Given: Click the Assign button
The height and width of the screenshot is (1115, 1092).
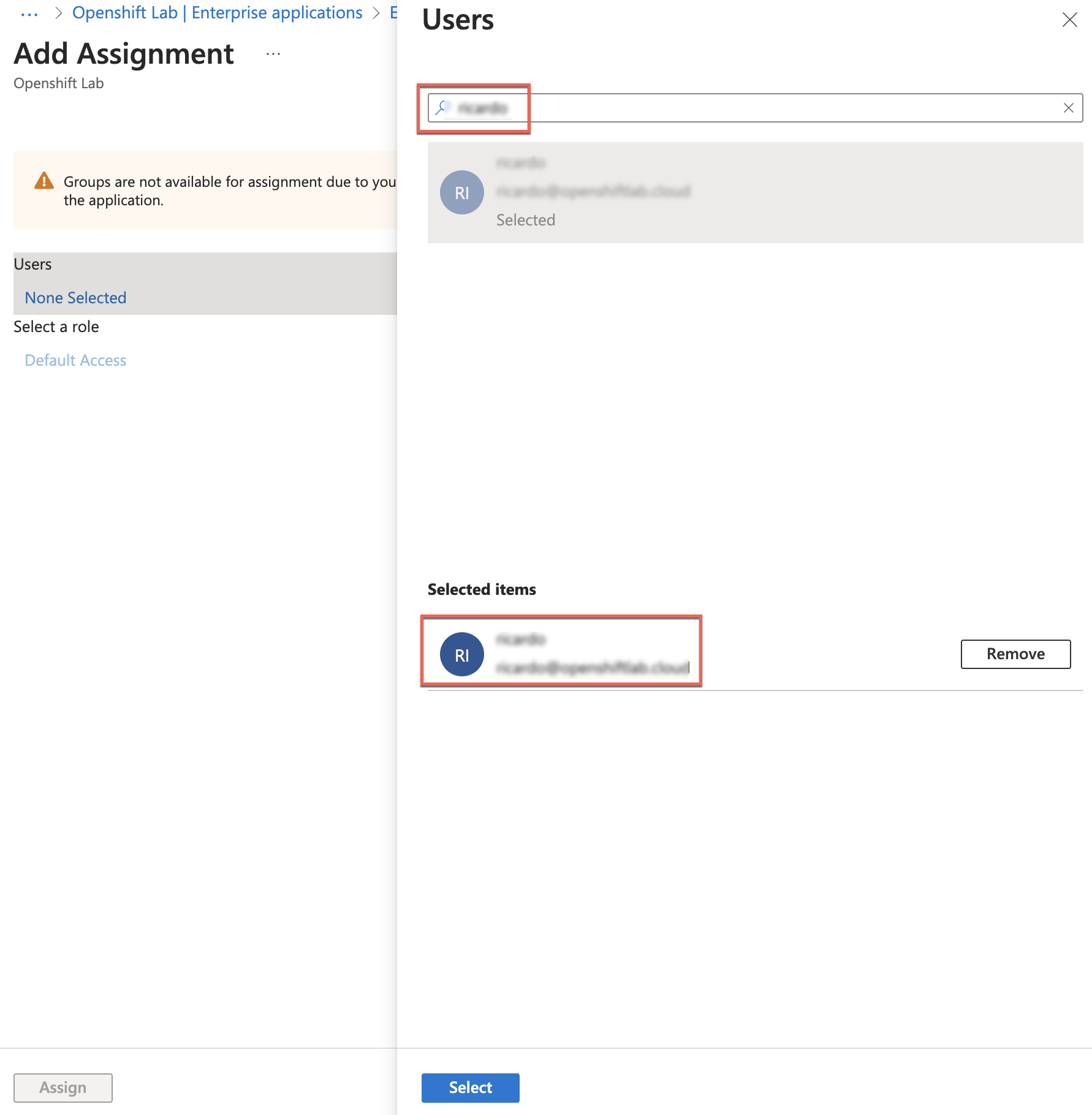Looking at the screenshot, I should 63,1087.
